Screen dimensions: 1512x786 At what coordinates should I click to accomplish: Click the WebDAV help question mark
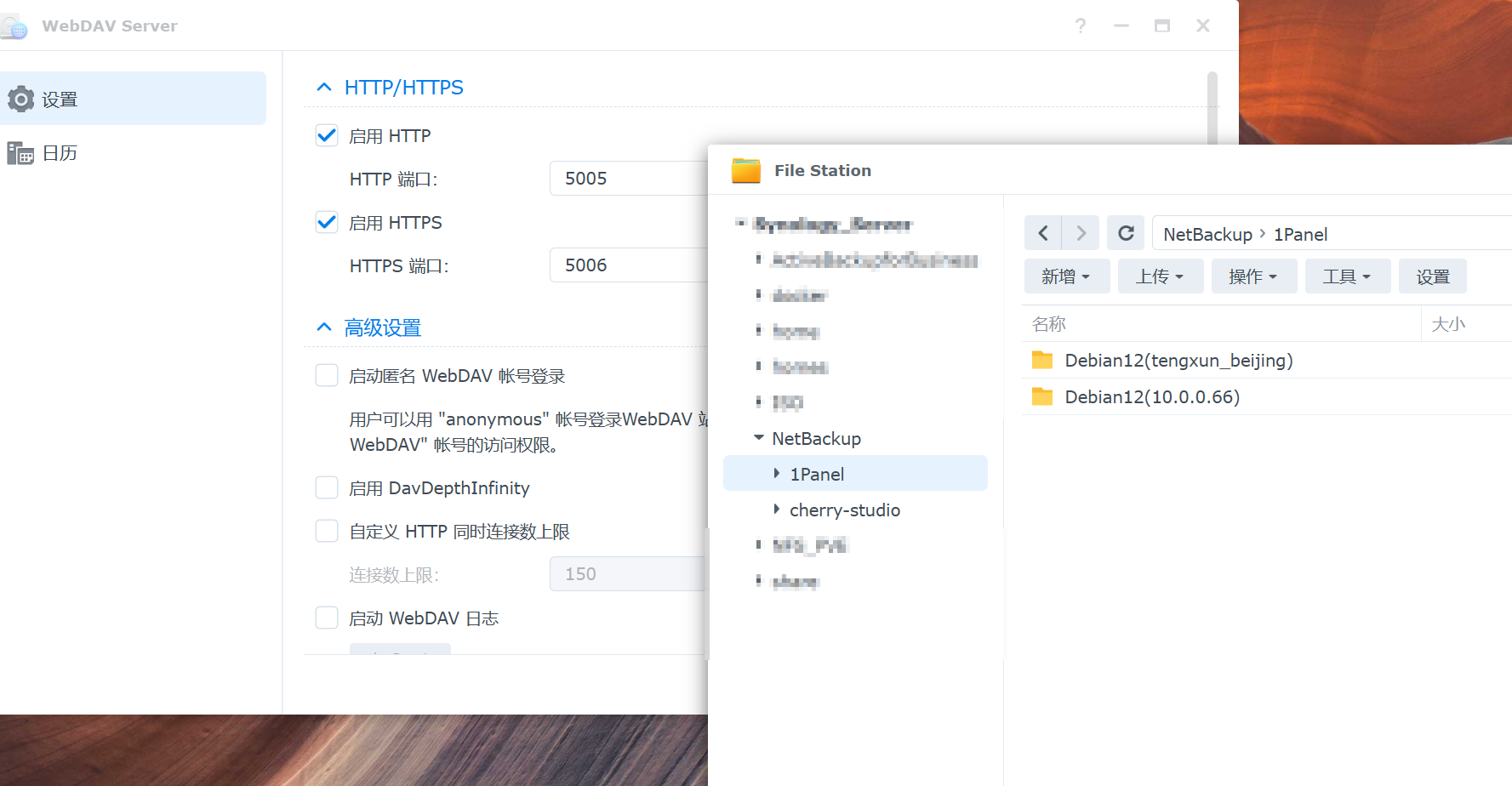[x=1080, y=26]
